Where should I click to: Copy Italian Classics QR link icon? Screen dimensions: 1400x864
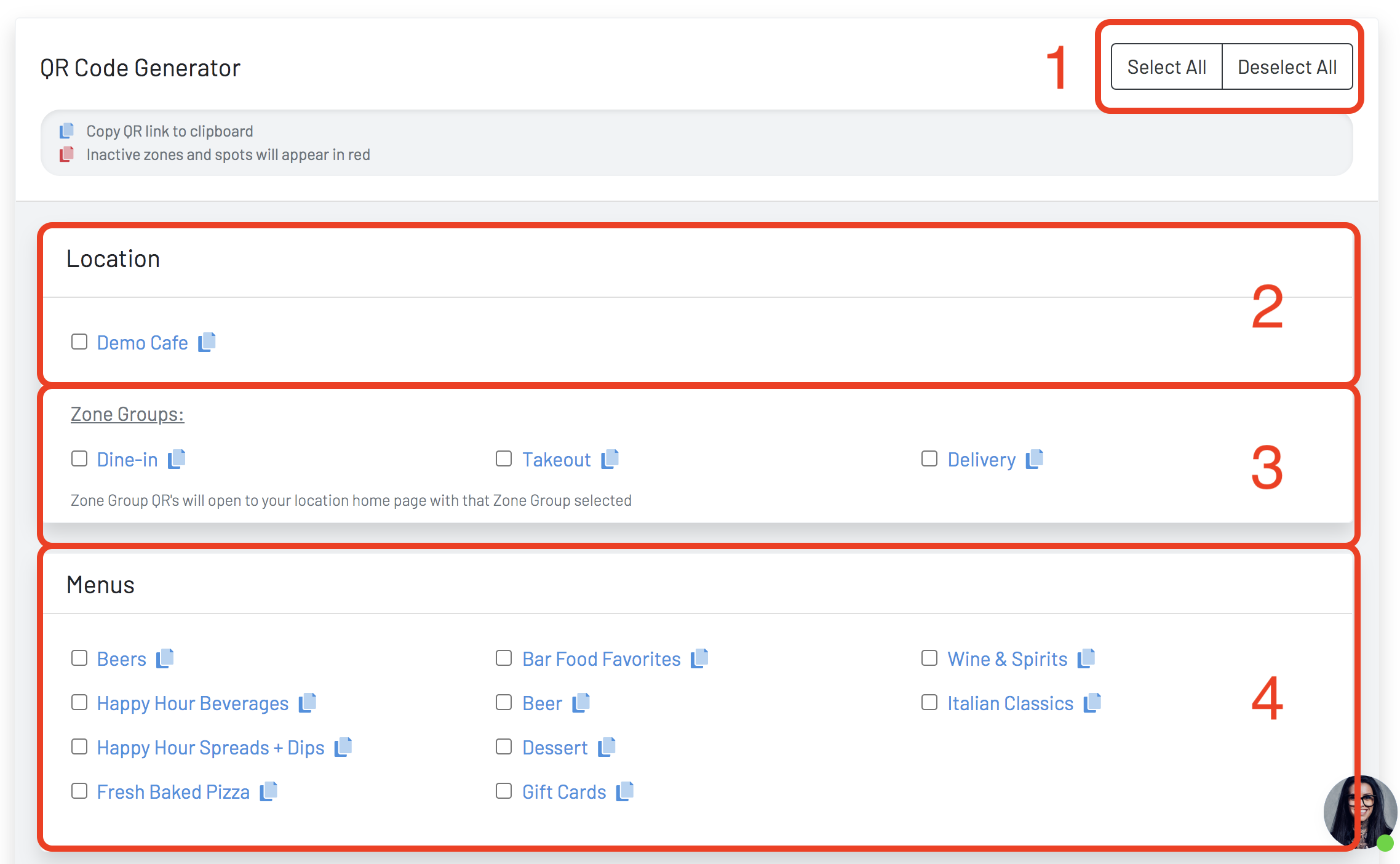tap(1092, 703)
